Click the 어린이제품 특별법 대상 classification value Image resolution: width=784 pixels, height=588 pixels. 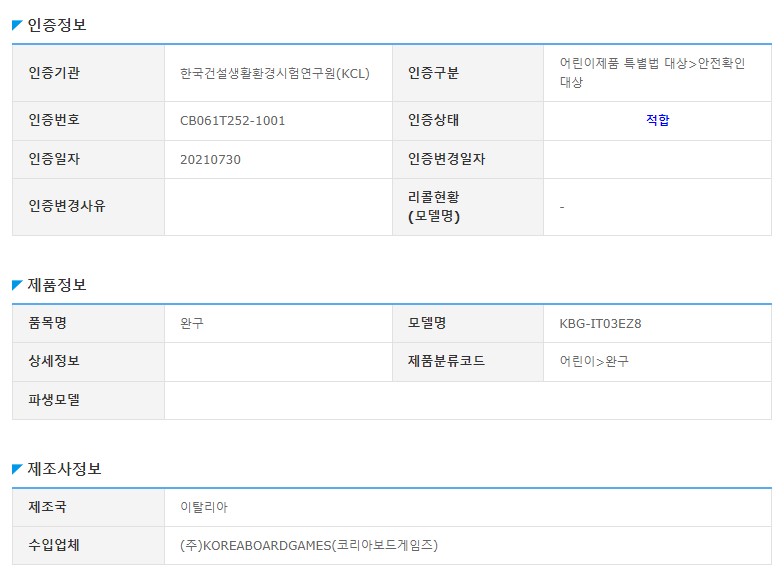[652, 72]
